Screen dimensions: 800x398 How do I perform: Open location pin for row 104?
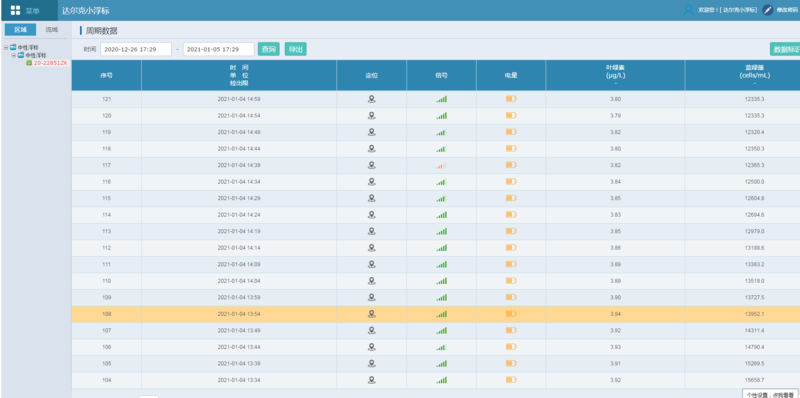(371, 380)
